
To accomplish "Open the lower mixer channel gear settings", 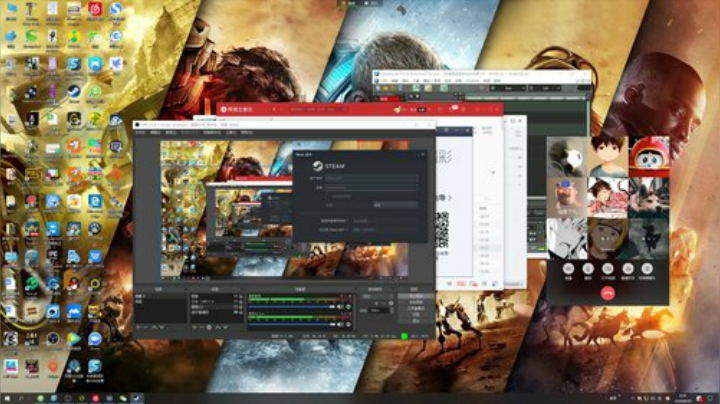I will point(349,325).
